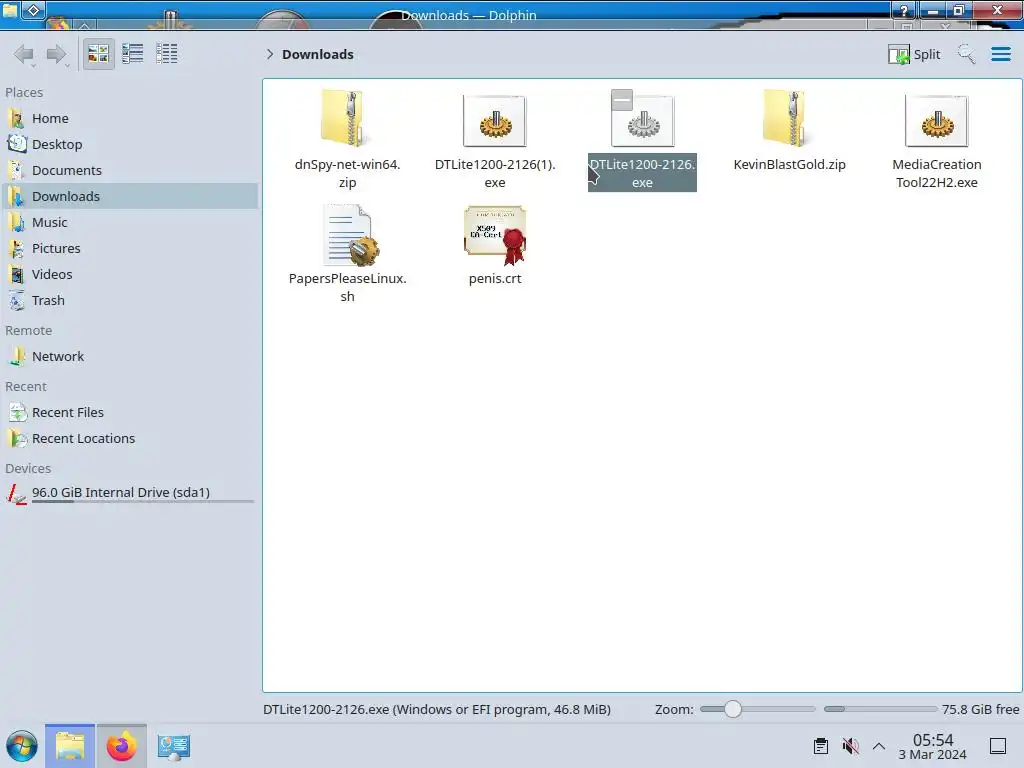The image size is (1024, 768).
Task: Switch to Details view mode
Action: 167,54
